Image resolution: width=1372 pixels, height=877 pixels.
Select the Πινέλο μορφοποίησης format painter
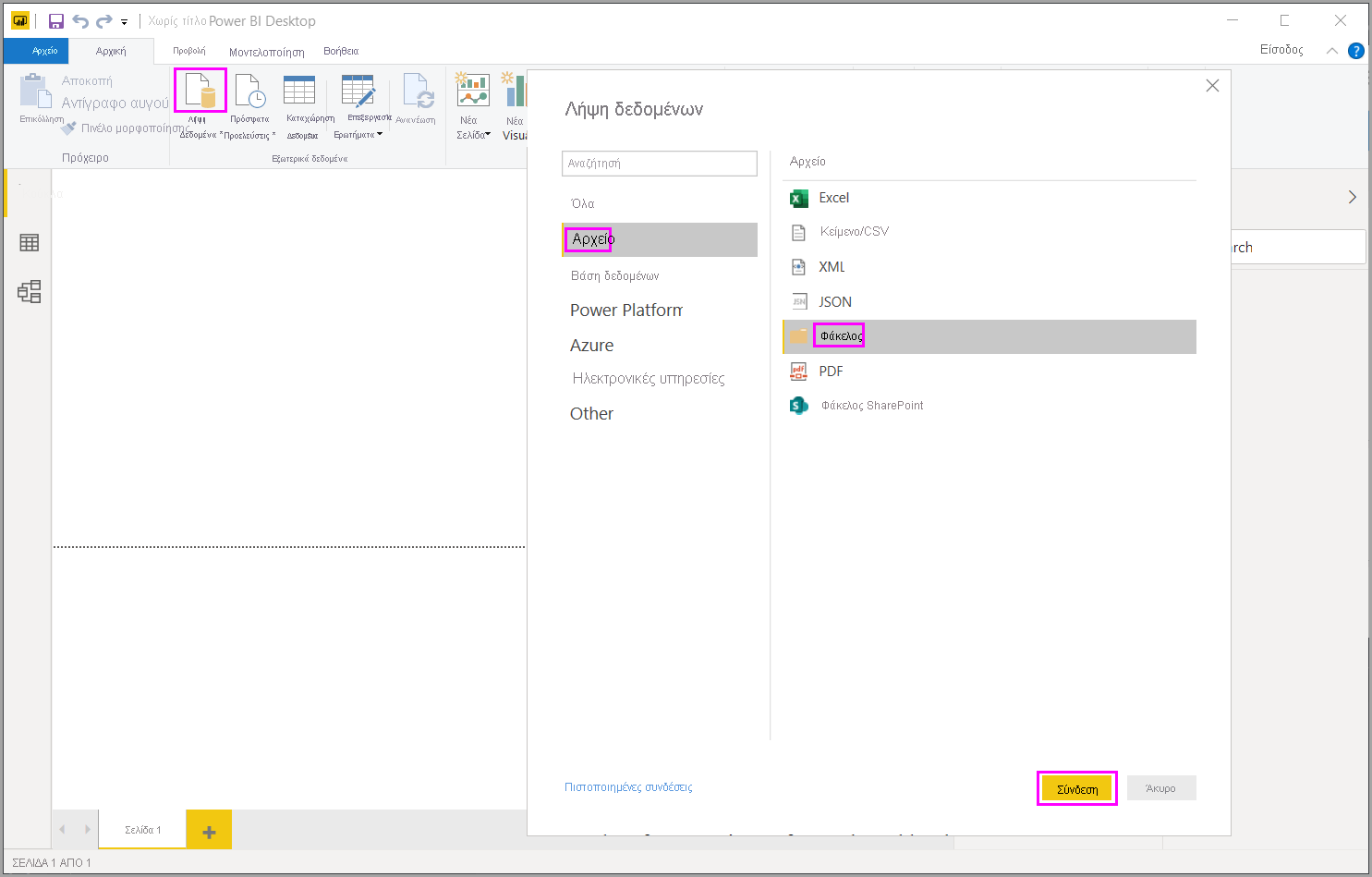(x=125, y=128)
